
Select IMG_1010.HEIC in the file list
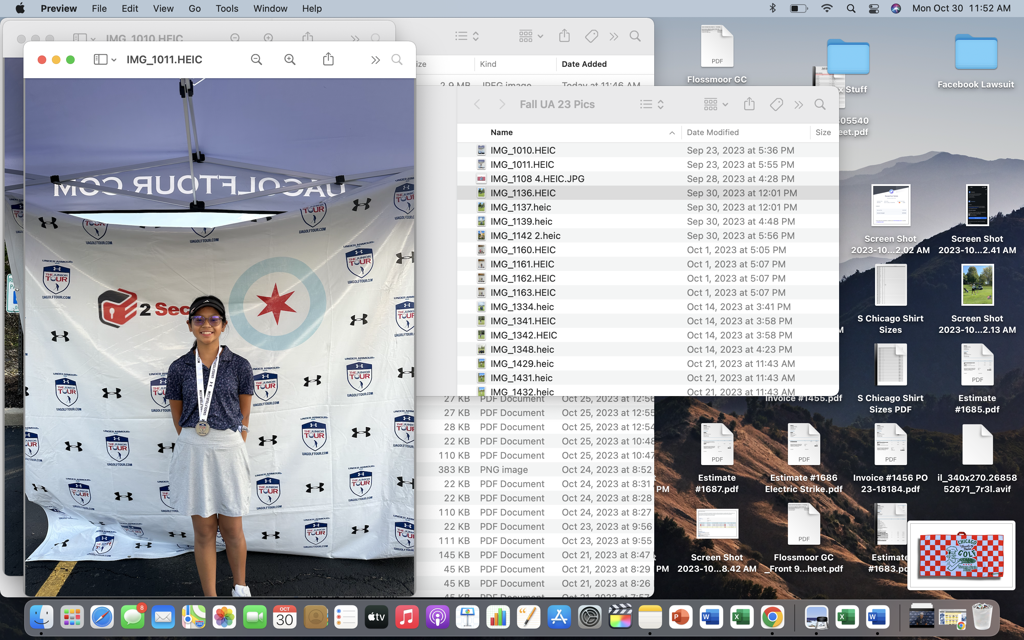click(x=647, y=150)
